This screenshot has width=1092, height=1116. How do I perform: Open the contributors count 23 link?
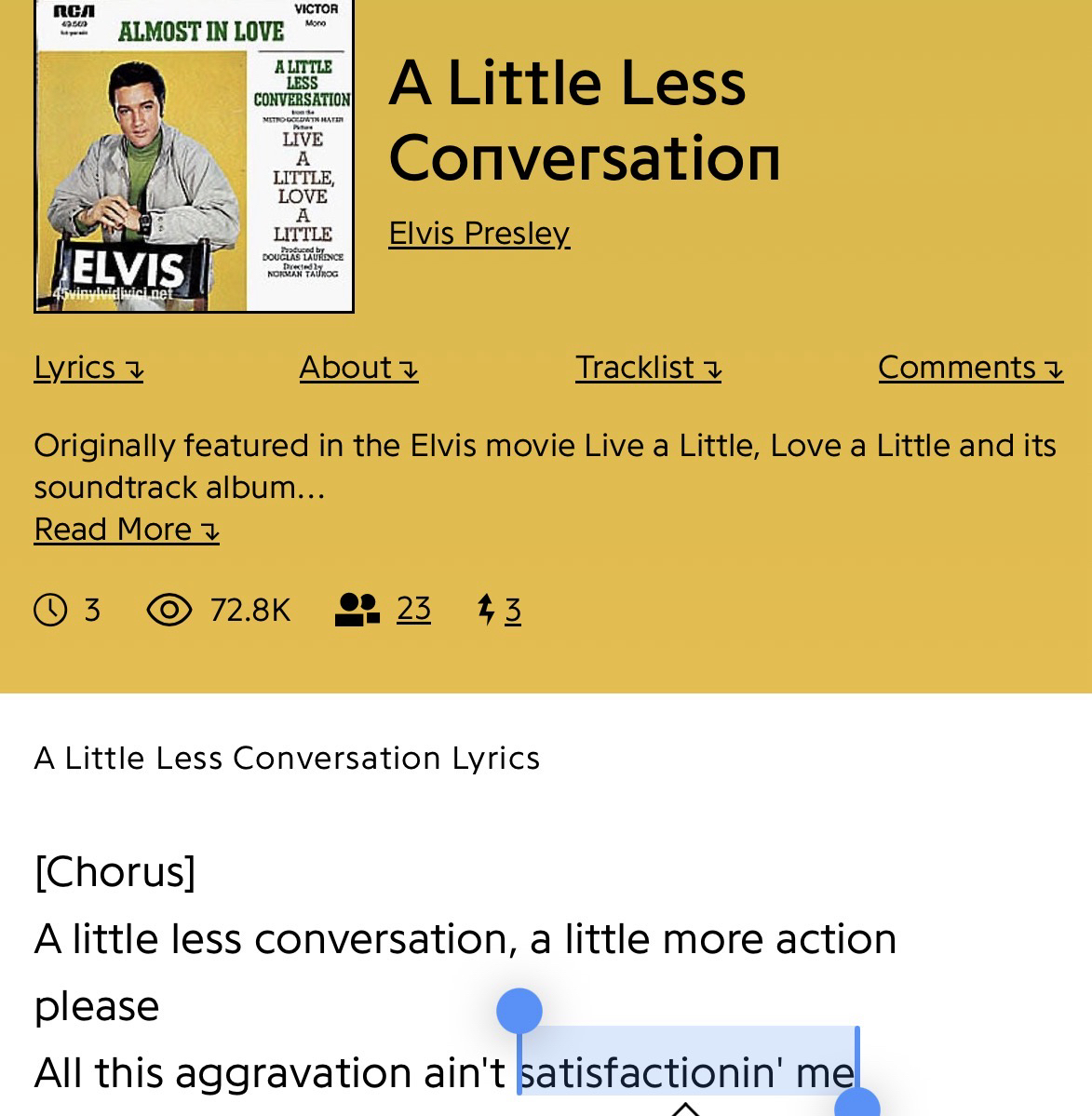coord(413,609)
